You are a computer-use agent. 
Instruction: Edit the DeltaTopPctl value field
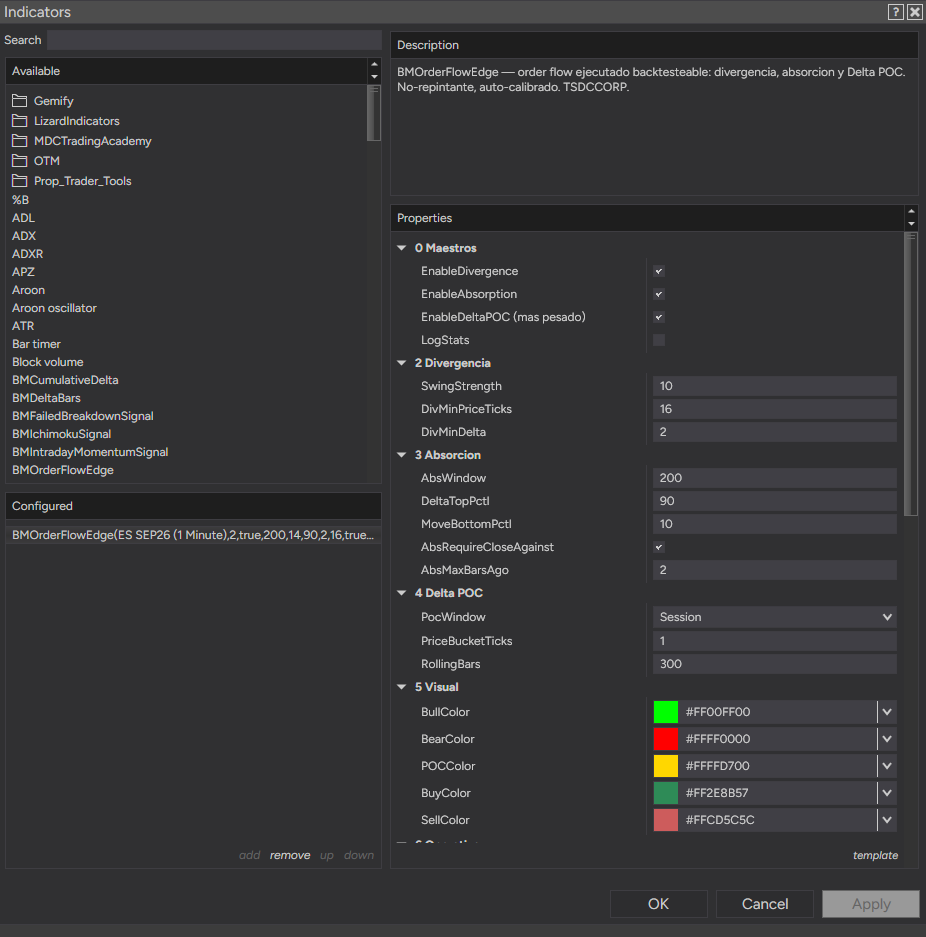[775, 501]
